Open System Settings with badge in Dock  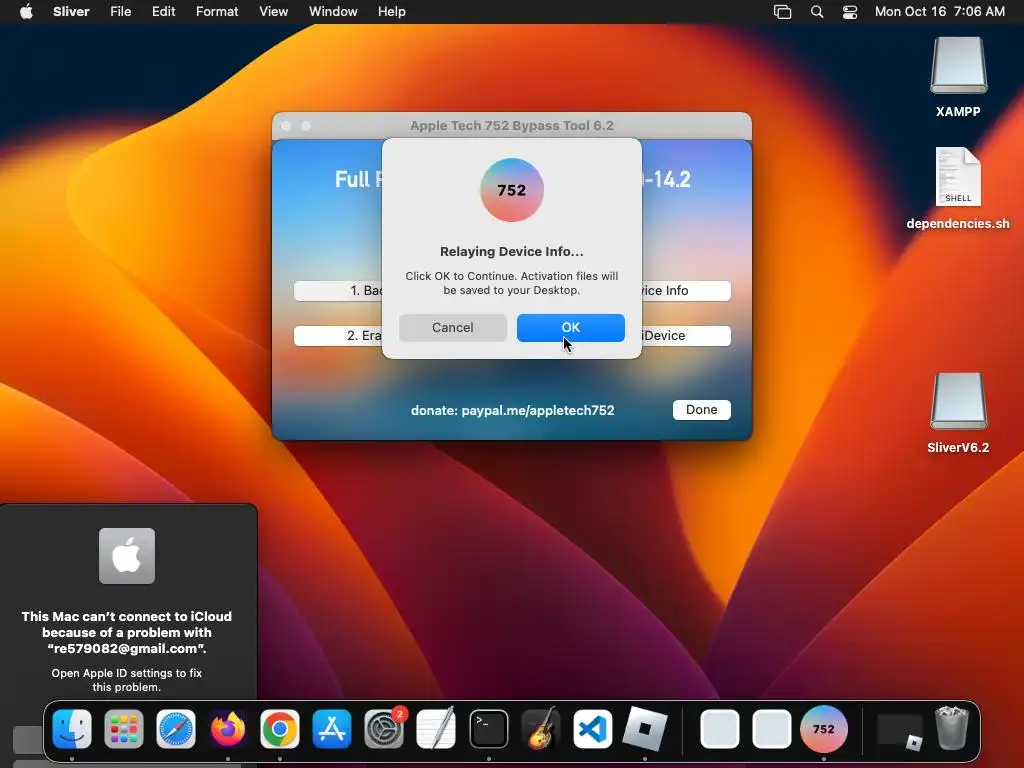[x=384, y=728]
